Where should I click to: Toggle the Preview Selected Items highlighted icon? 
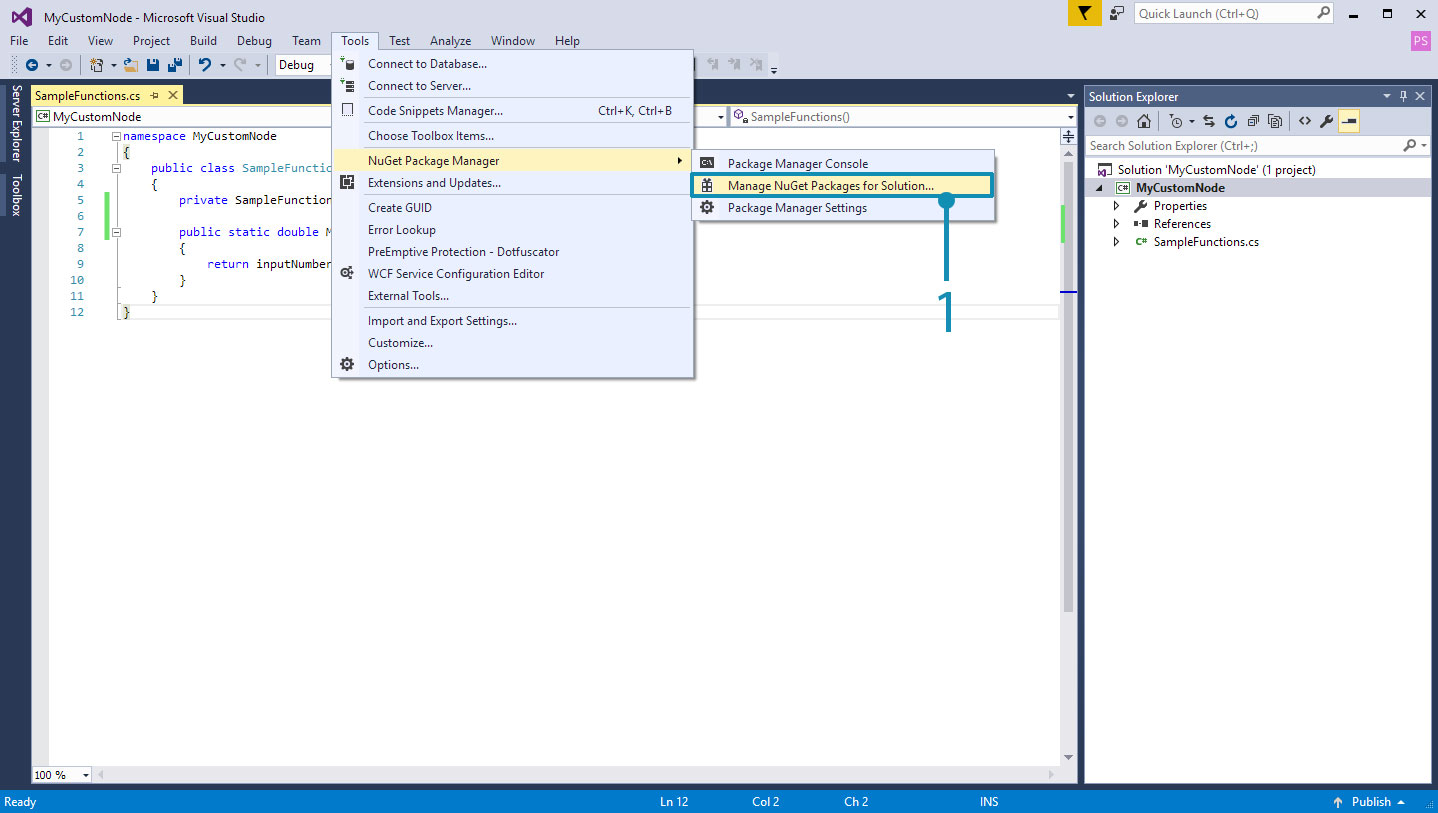tap(1349, 121)
